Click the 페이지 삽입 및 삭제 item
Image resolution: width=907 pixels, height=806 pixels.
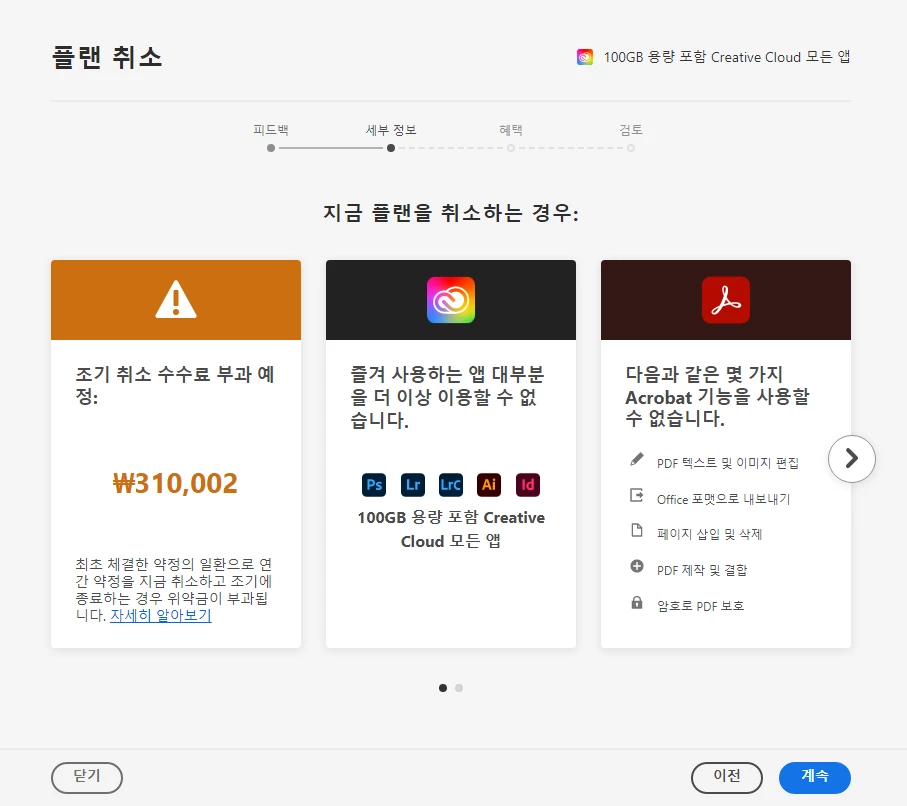[709, 534]
